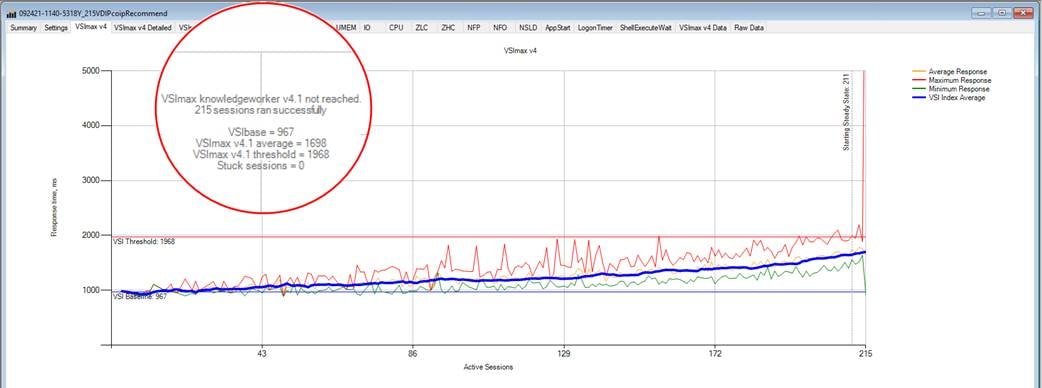Open the UMEM tab

[x=346, y=28]
